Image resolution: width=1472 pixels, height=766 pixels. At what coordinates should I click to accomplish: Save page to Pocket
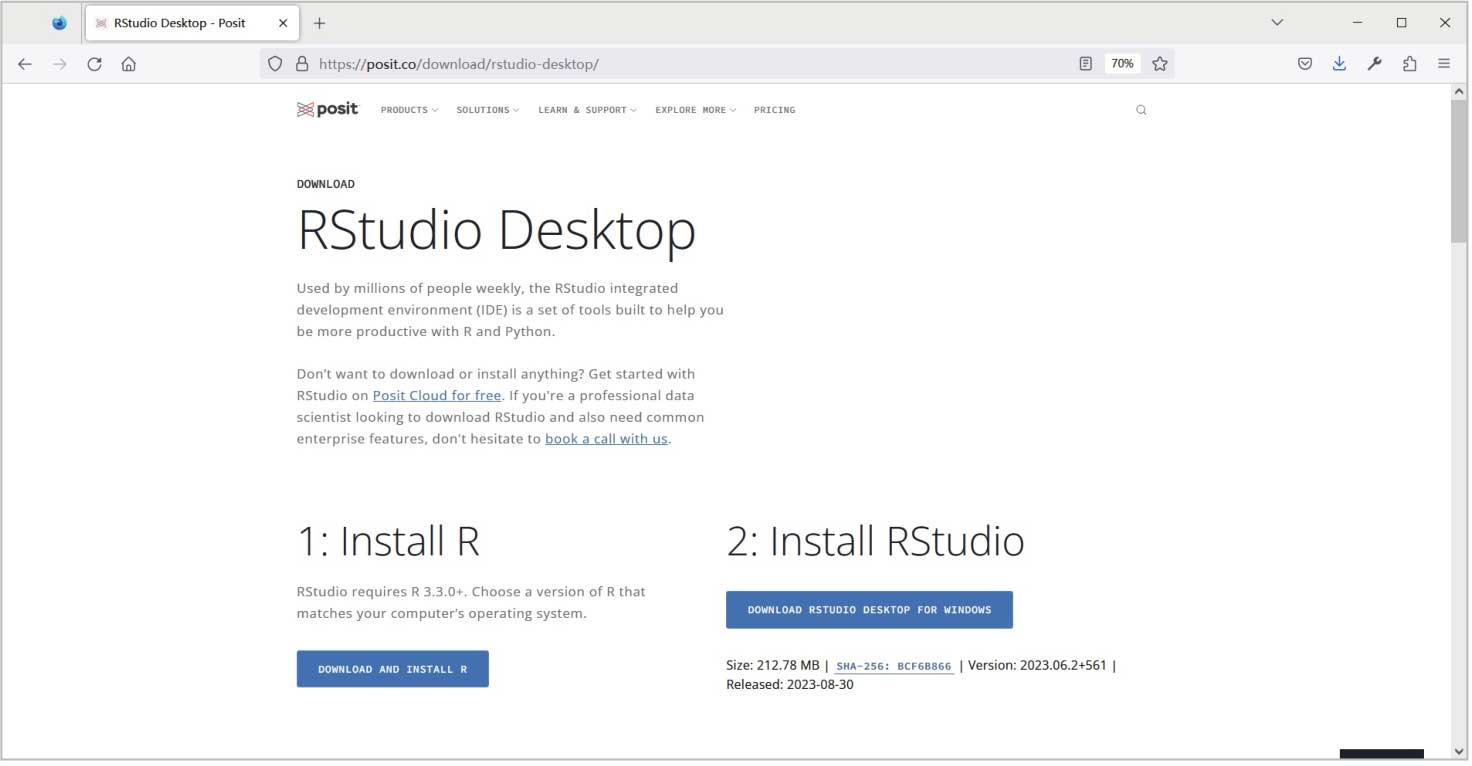tap(1305, 64)
